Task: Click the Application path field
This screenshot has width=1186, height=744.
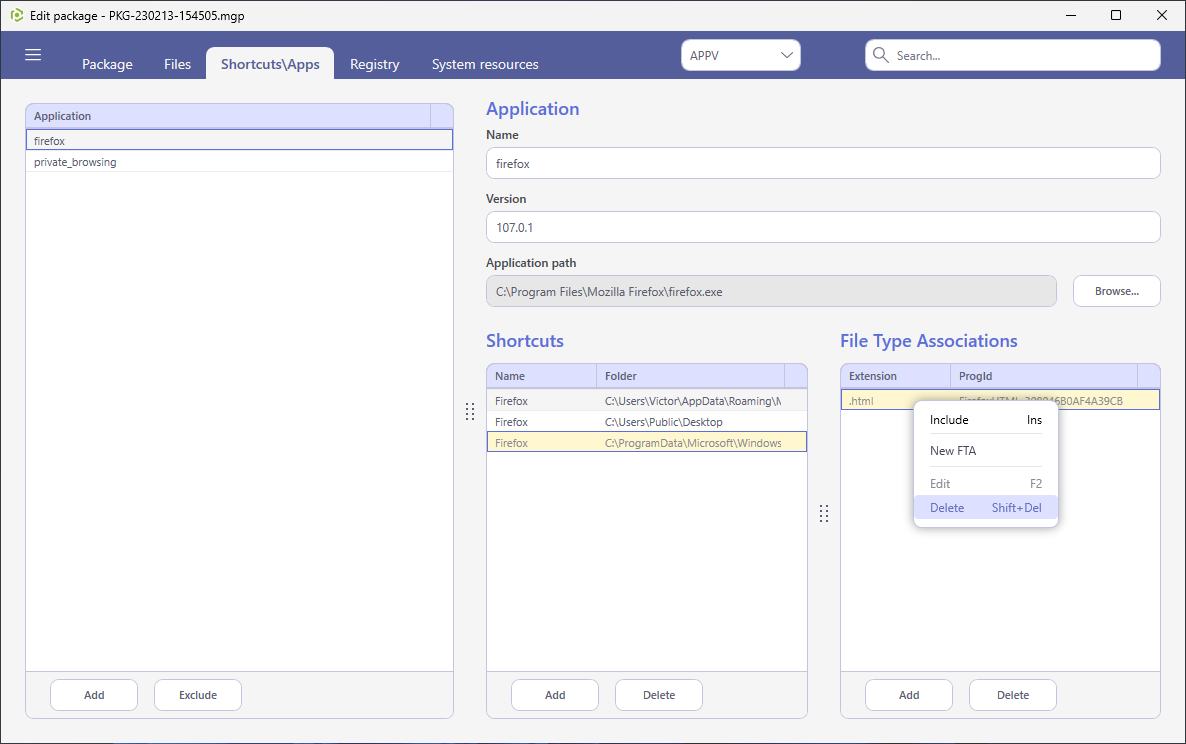Action: 771,291
